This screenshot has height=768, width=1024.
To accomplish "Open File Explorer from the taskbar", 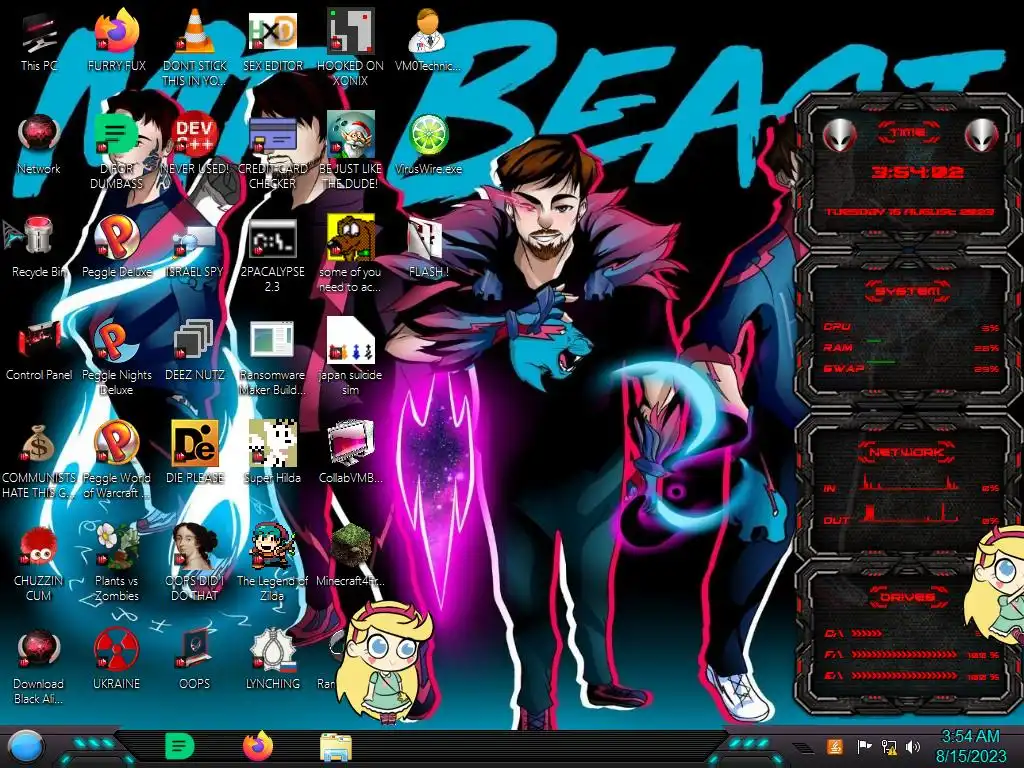I will tap(336, 747).
